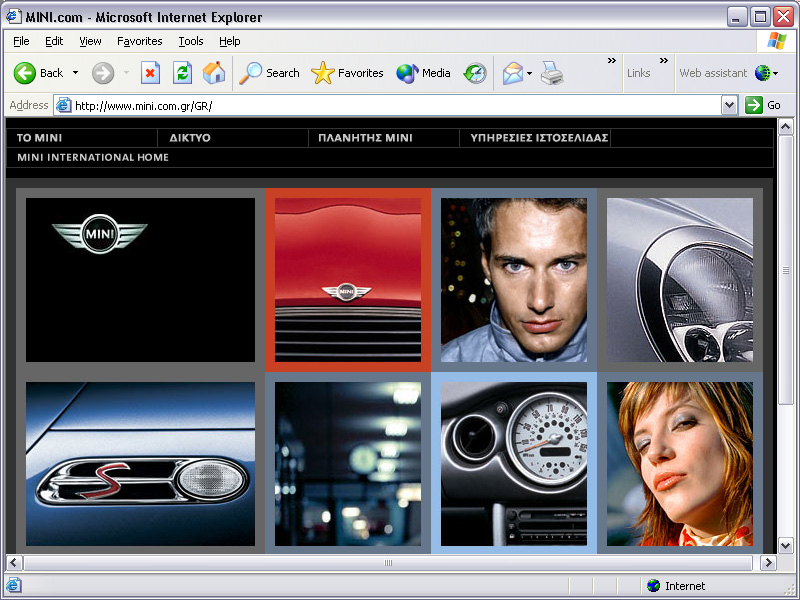Click the ΥΠΗΡΕΣΙΕΣ ΙΣΤΟΣΕΛΙΔΑΣ navigation link
The width and height of the screenshot is (800, 600).
[x=539, y=138]
